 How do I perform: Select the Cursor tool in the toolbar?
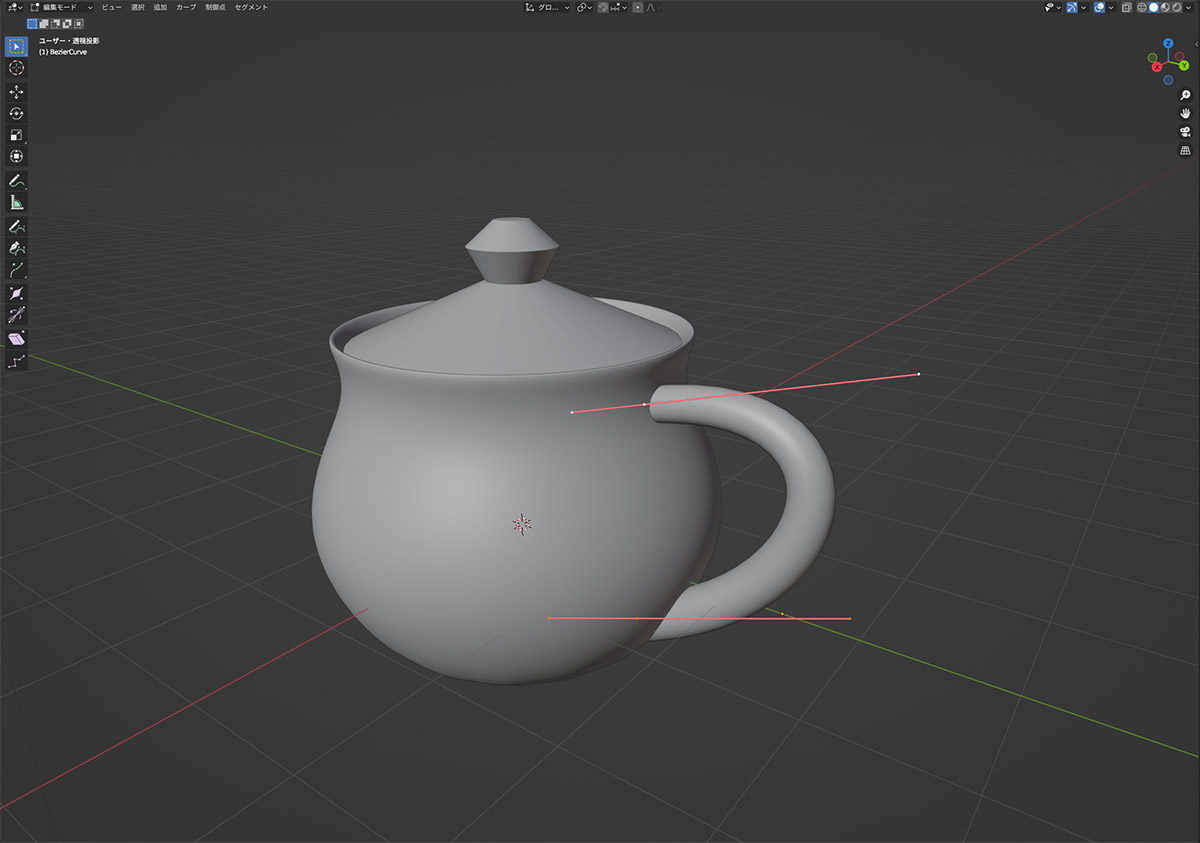point(16,68)
